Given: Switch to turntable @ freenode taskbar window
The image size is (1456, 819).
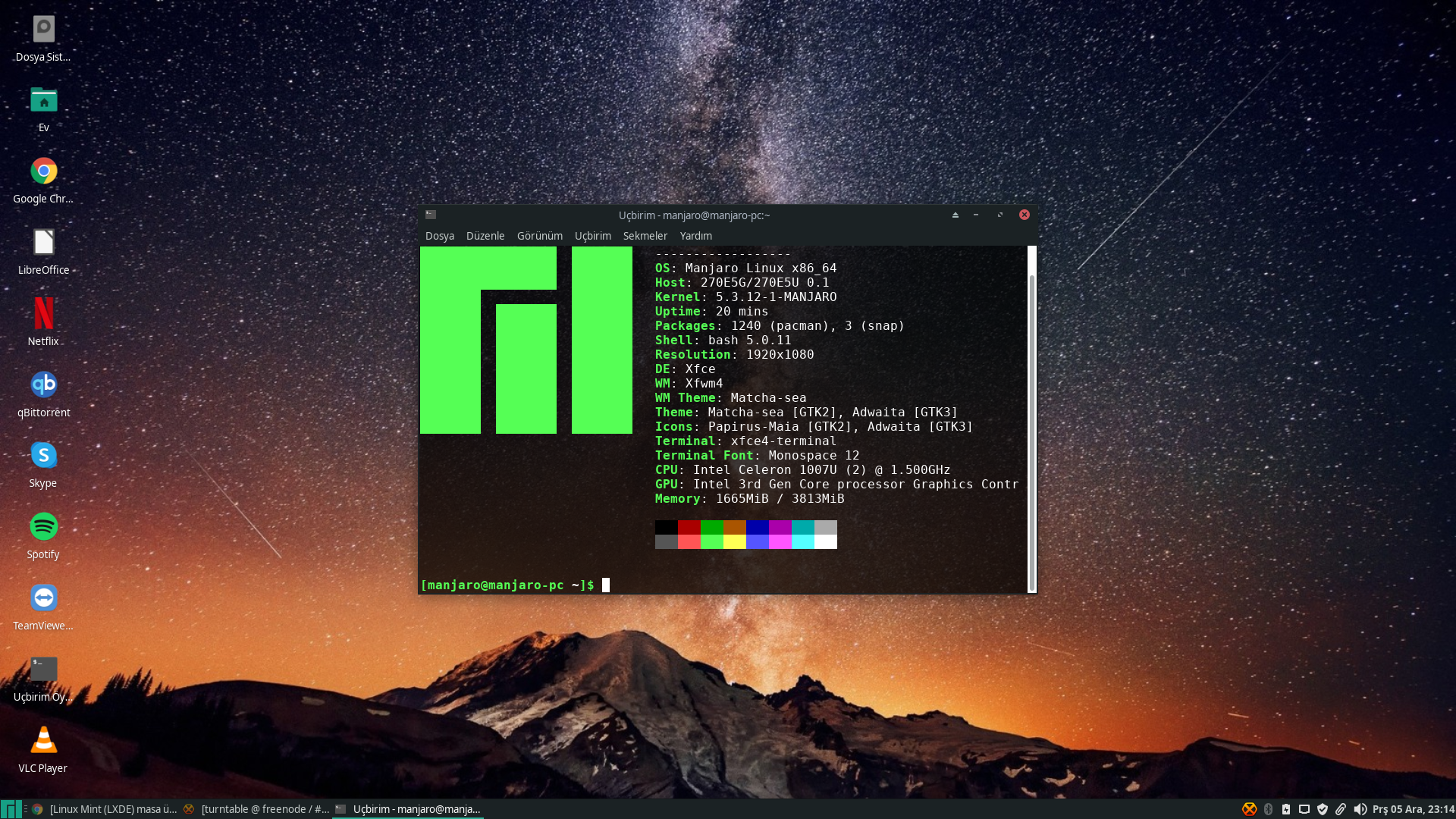Looking at the screenshot, I should point(257,809).
